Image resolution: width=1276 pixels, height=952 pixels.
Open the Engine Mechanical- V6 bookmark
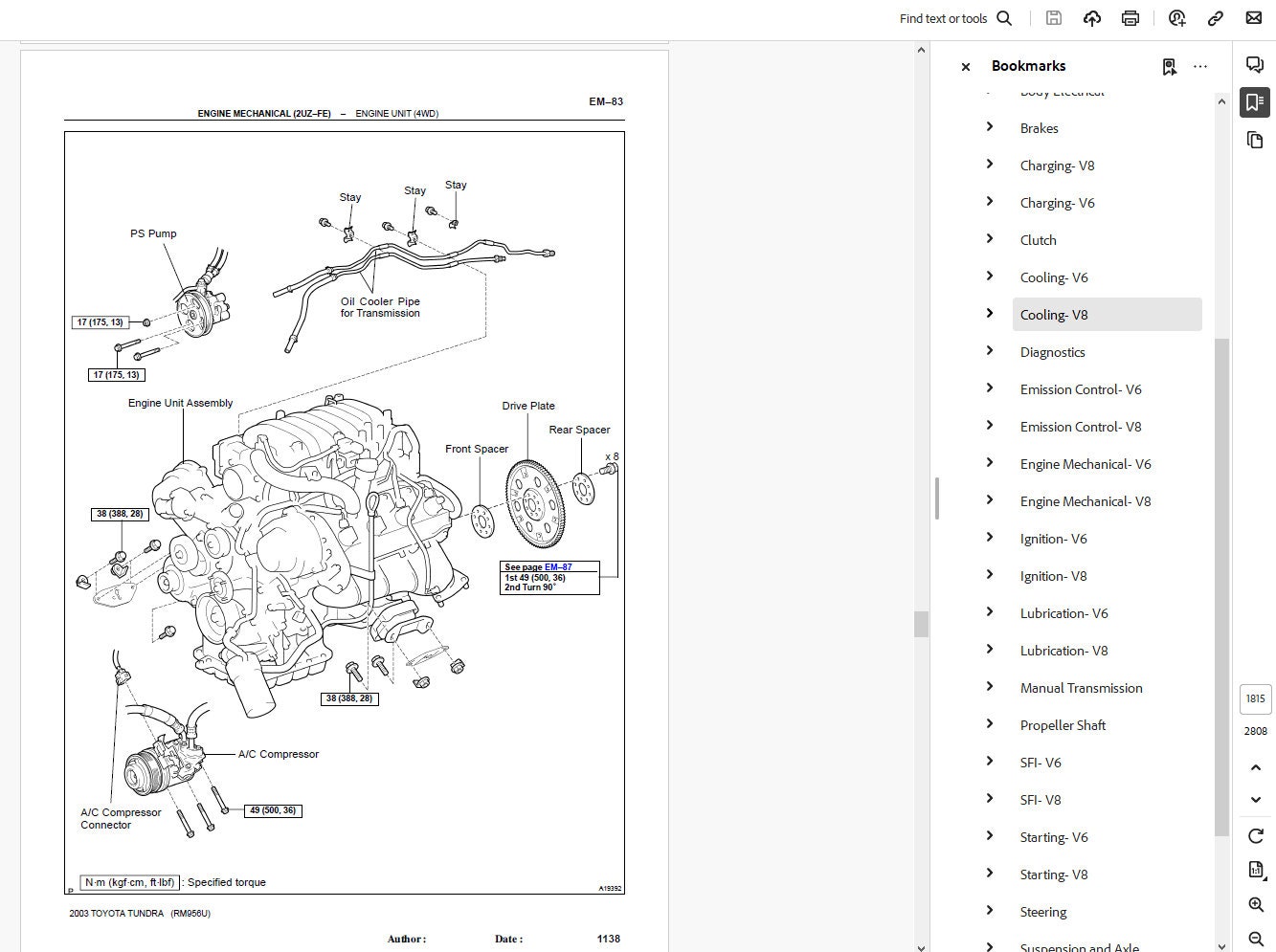(1086, 464)
